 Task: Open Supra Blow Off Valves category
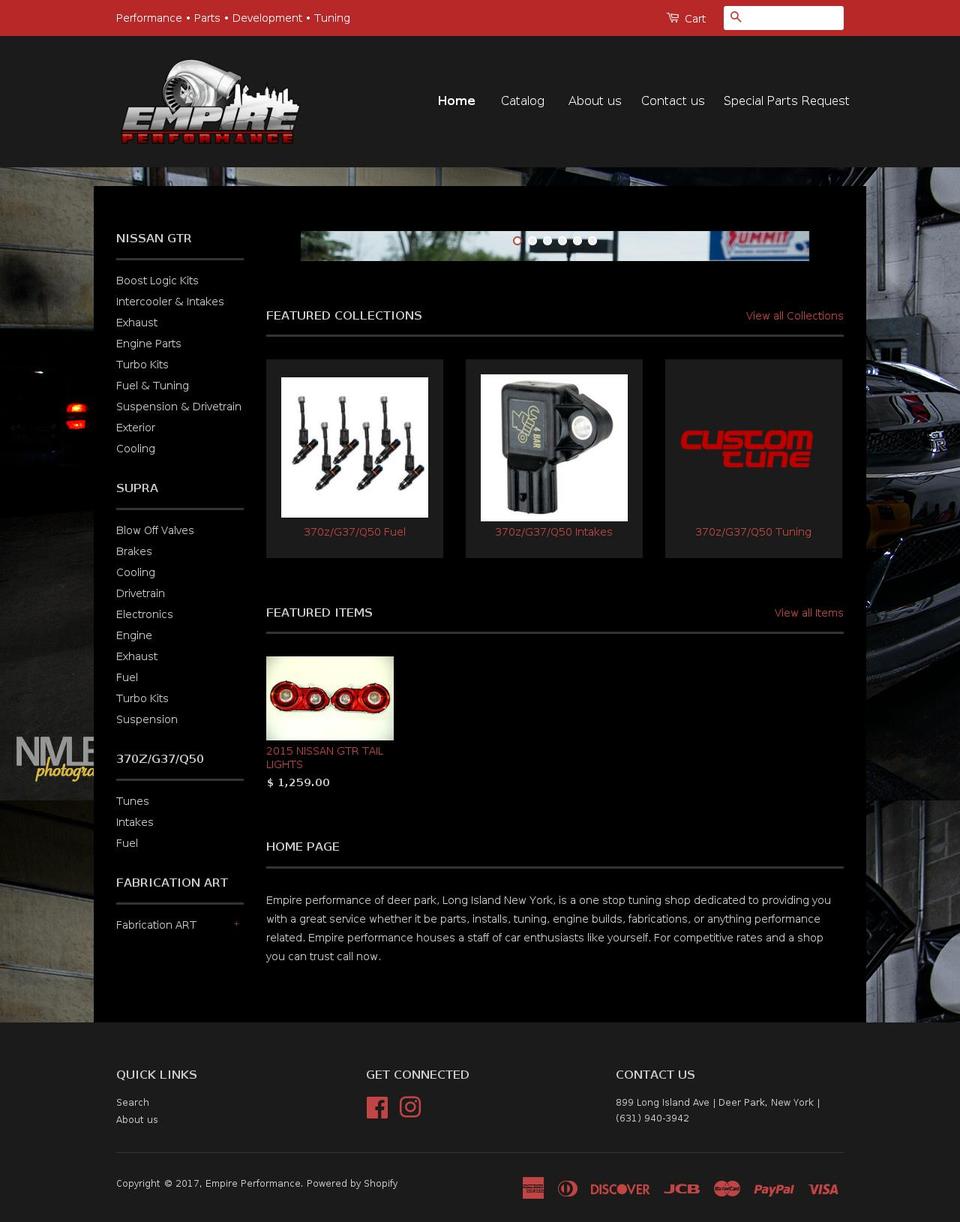coord(155,531)
